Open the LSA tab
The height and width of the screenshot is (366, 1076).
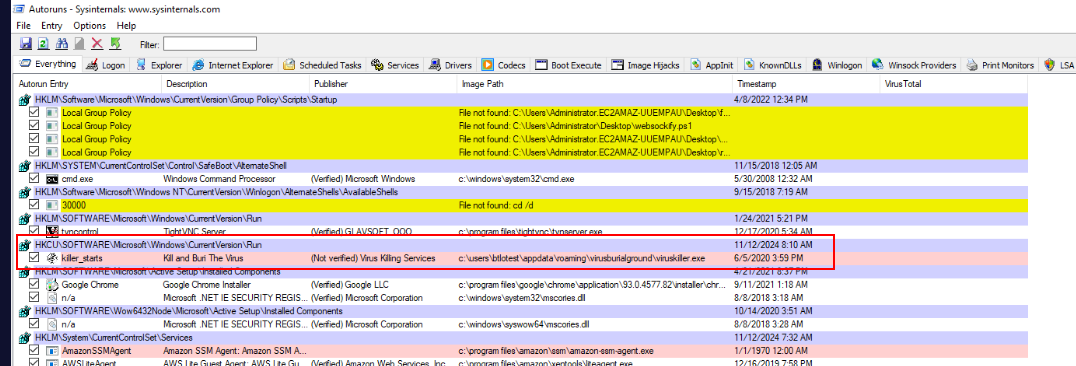1059,65
